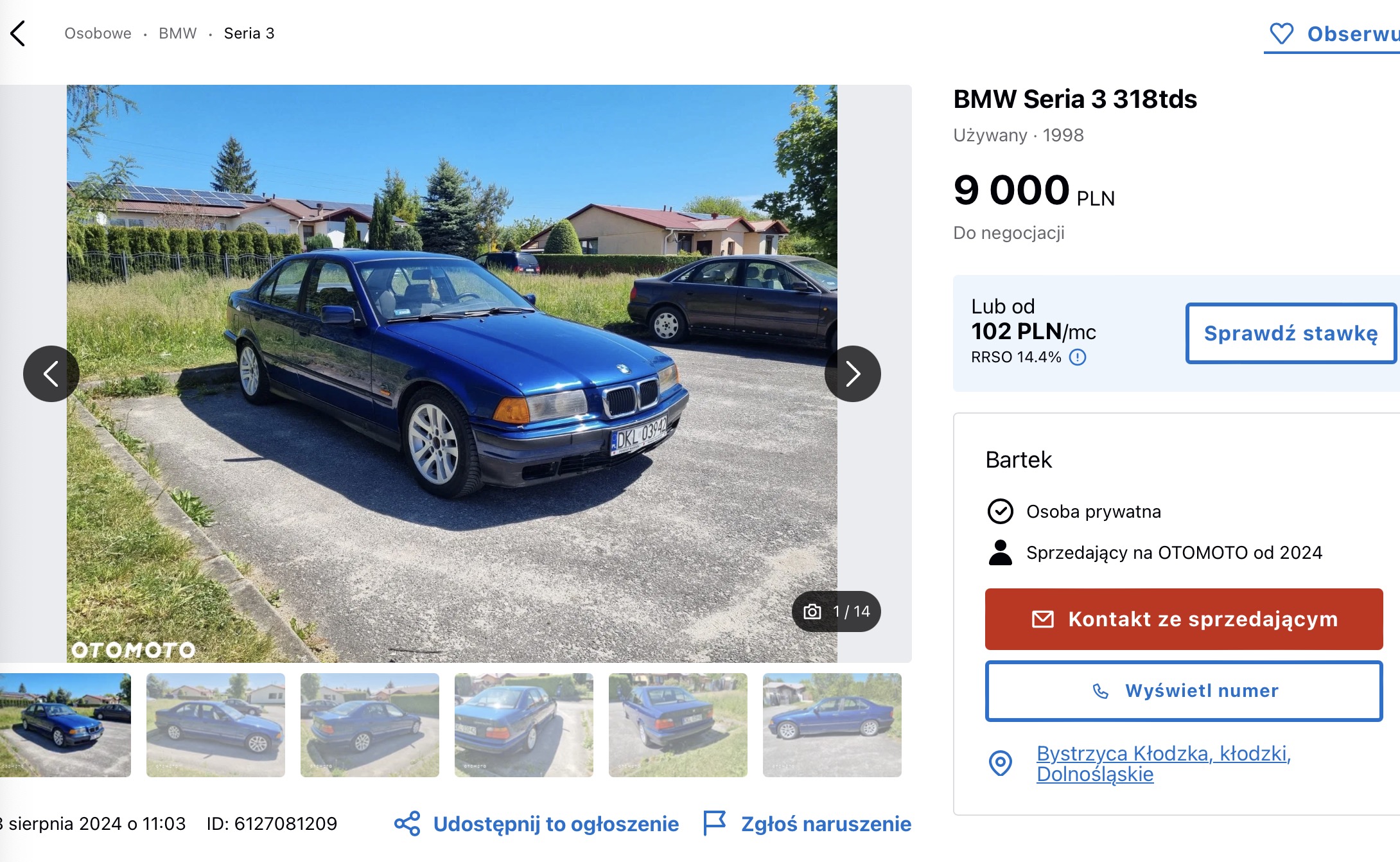
Task: Select the second car thumbnail
Action: coord(216,725)
